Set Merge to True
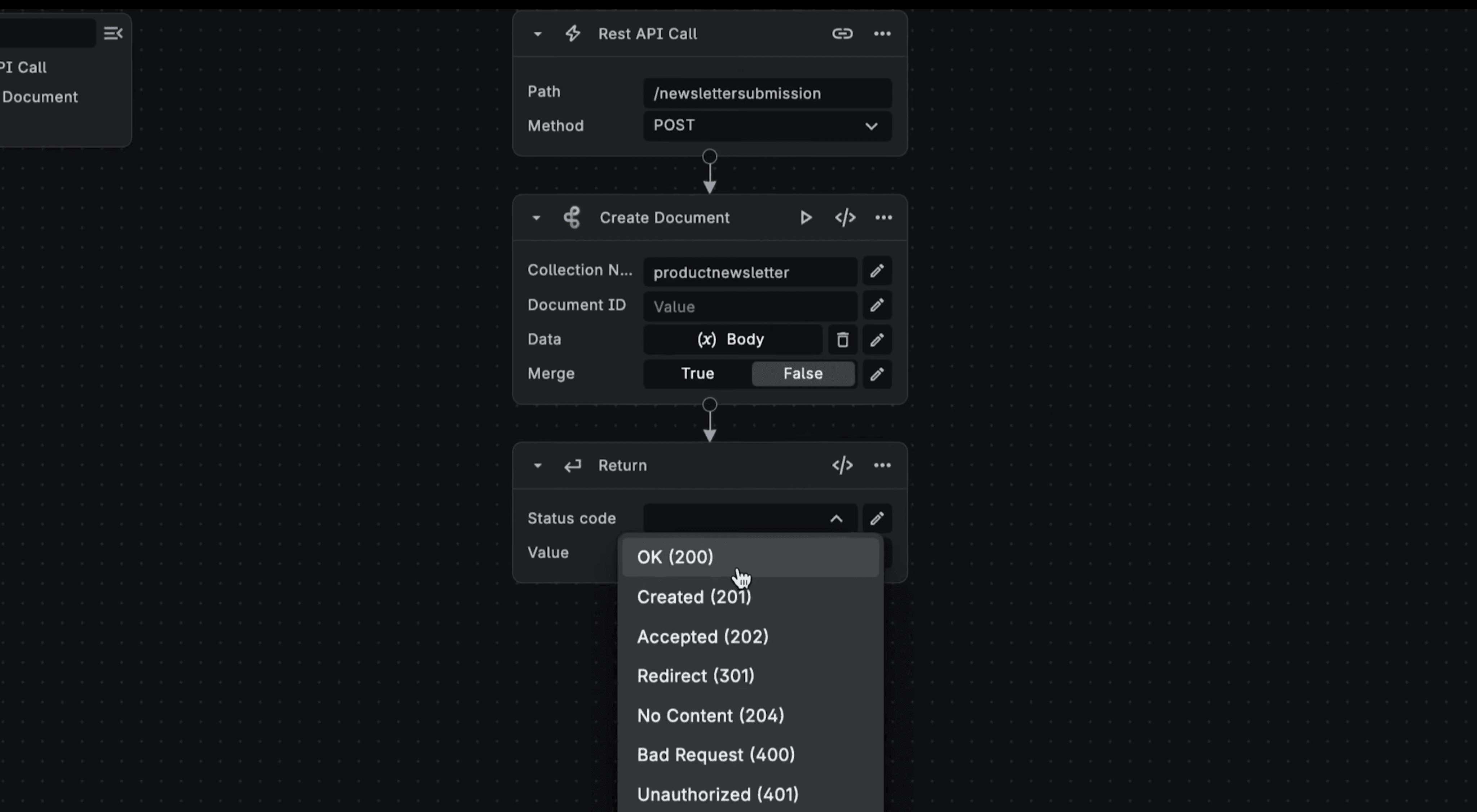 (x=697, y=374)
